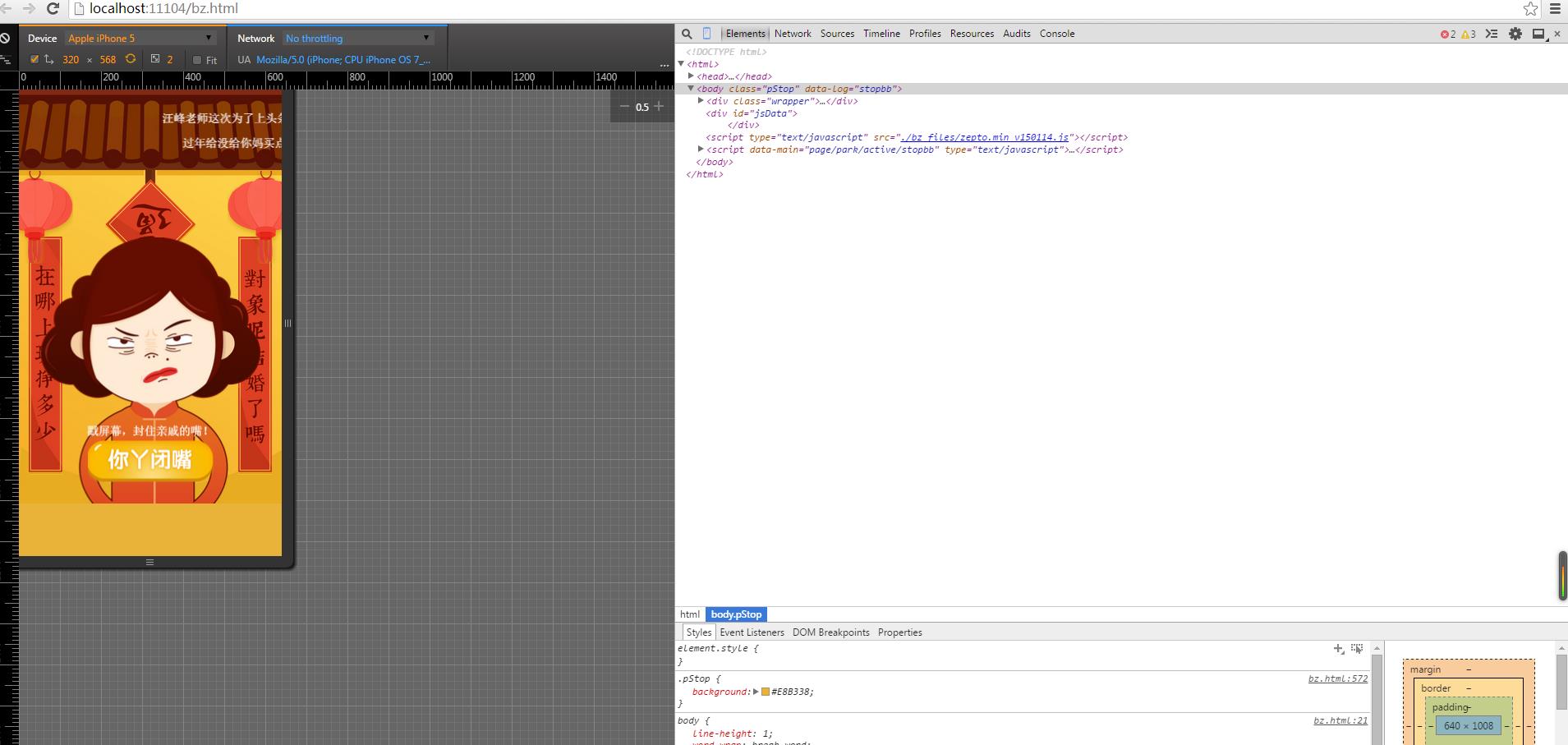Screen dimensions: 1568x745
Task: Click the yellow warning count indicator
Action: click(1469, 34)
